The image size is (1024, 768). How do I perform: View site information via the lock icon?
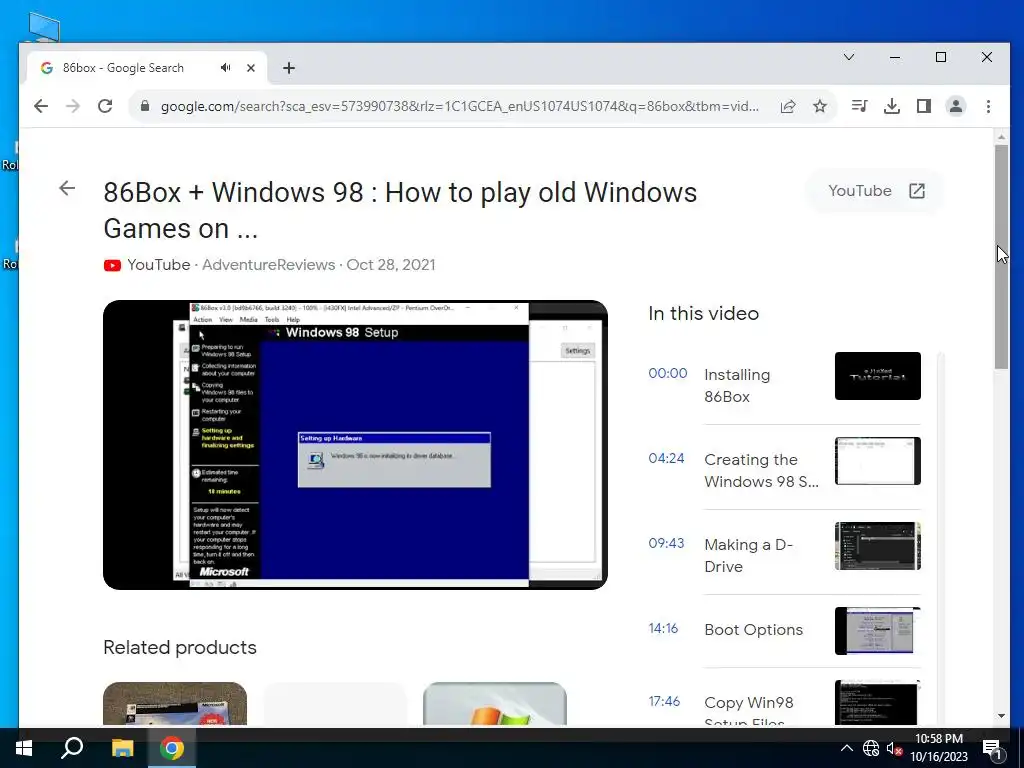coord(145,106)
